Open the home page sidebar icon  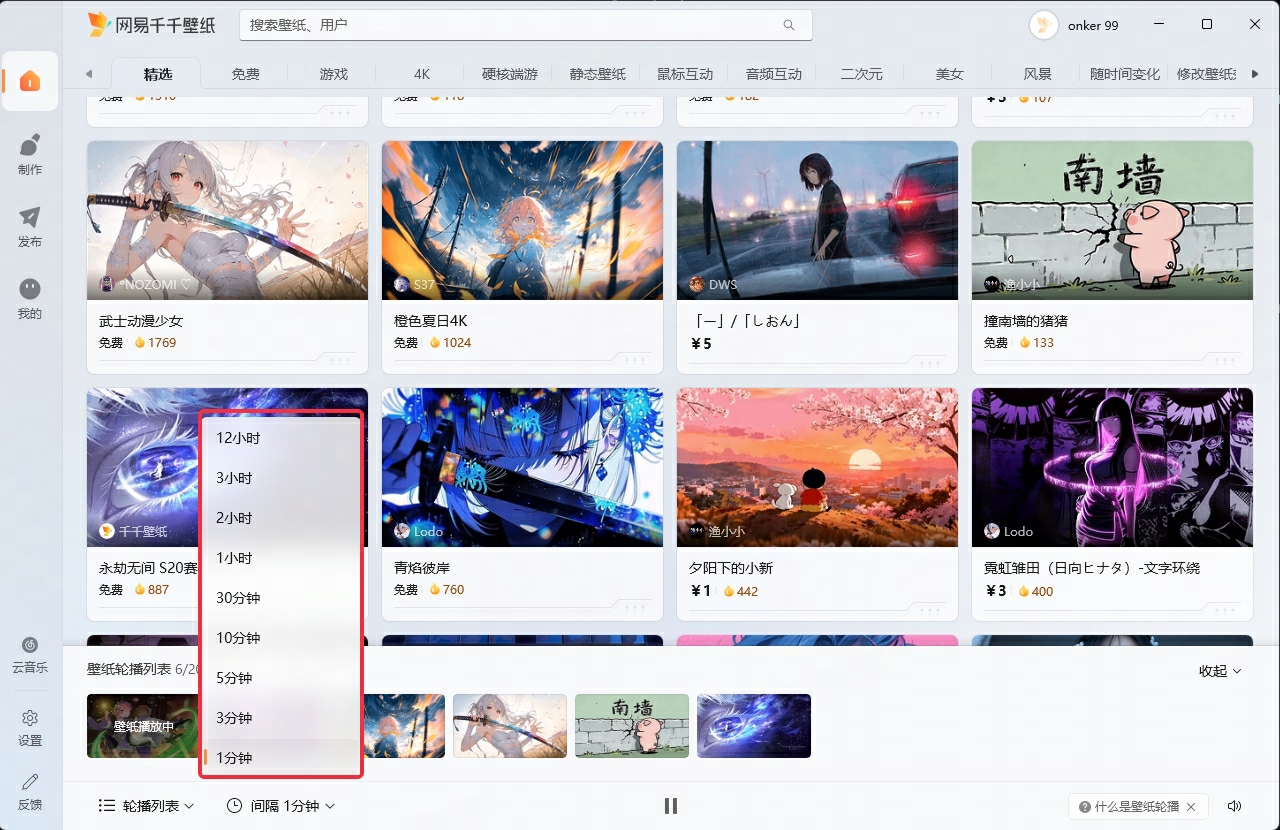30,81
